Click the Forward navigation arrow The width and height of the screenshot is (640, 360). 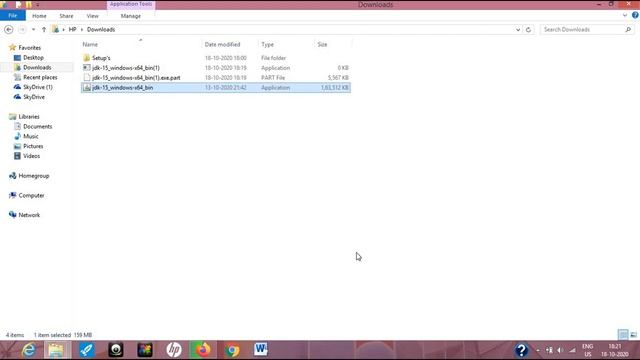[22, 29]
